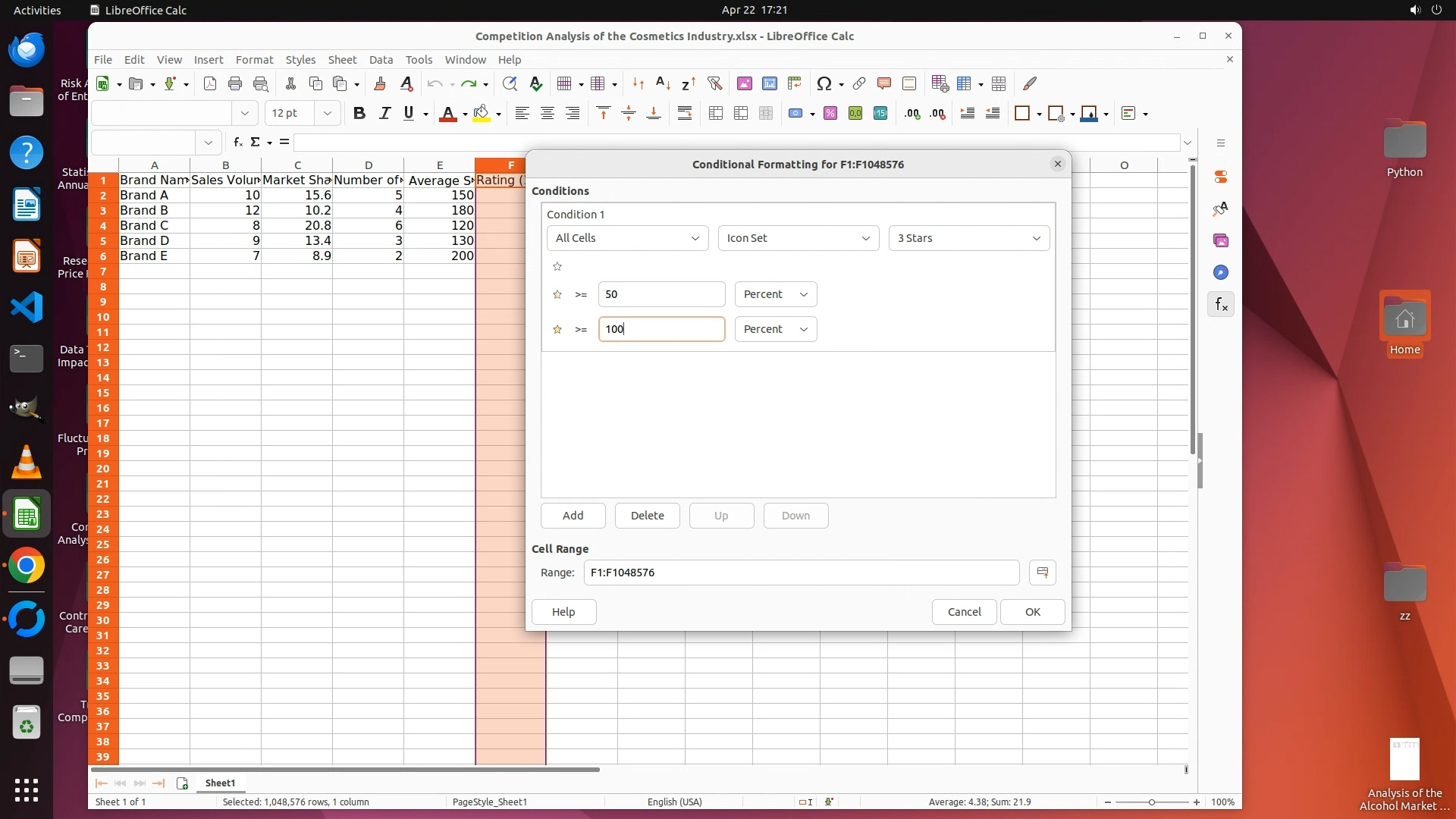
Task: Open the Data menu
Action: (x=381, y=60)
